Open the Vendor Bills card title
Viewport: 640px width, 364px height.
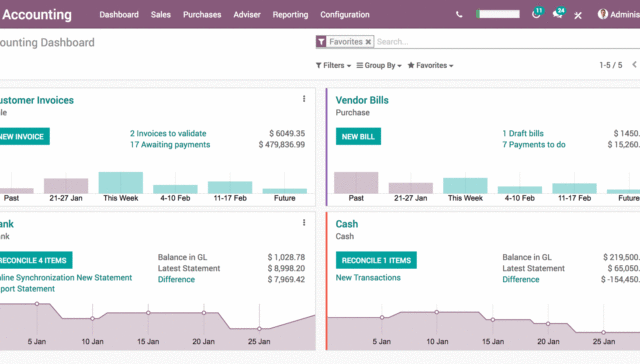[362, 100]
